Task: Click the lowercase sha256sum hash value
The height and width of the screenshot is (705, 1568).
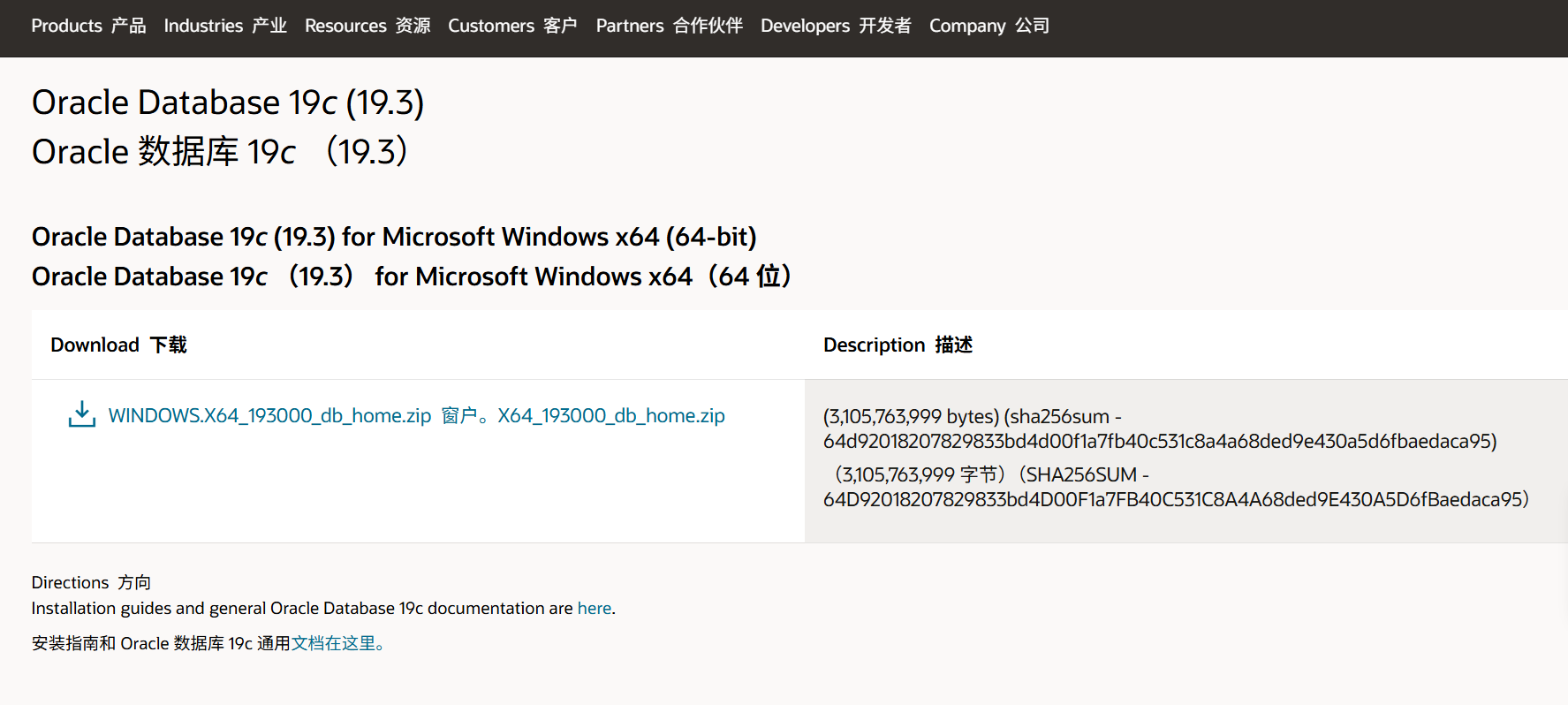Action: (1160, 441)
